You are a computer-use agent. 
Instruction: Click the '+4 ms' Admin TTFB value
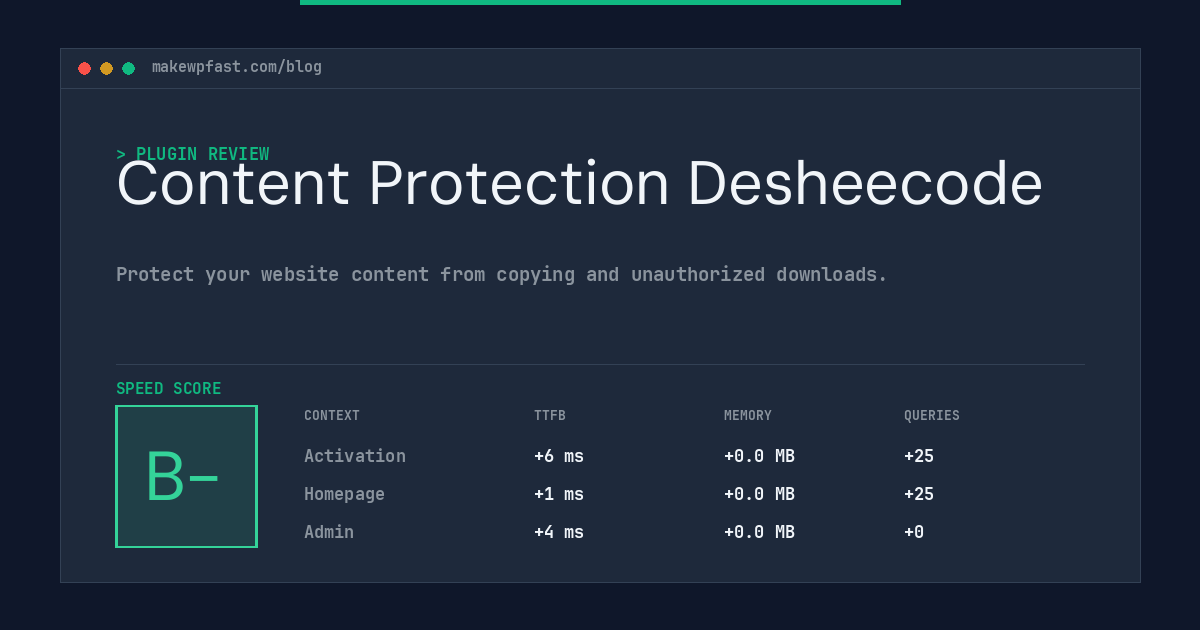point(559,532)
